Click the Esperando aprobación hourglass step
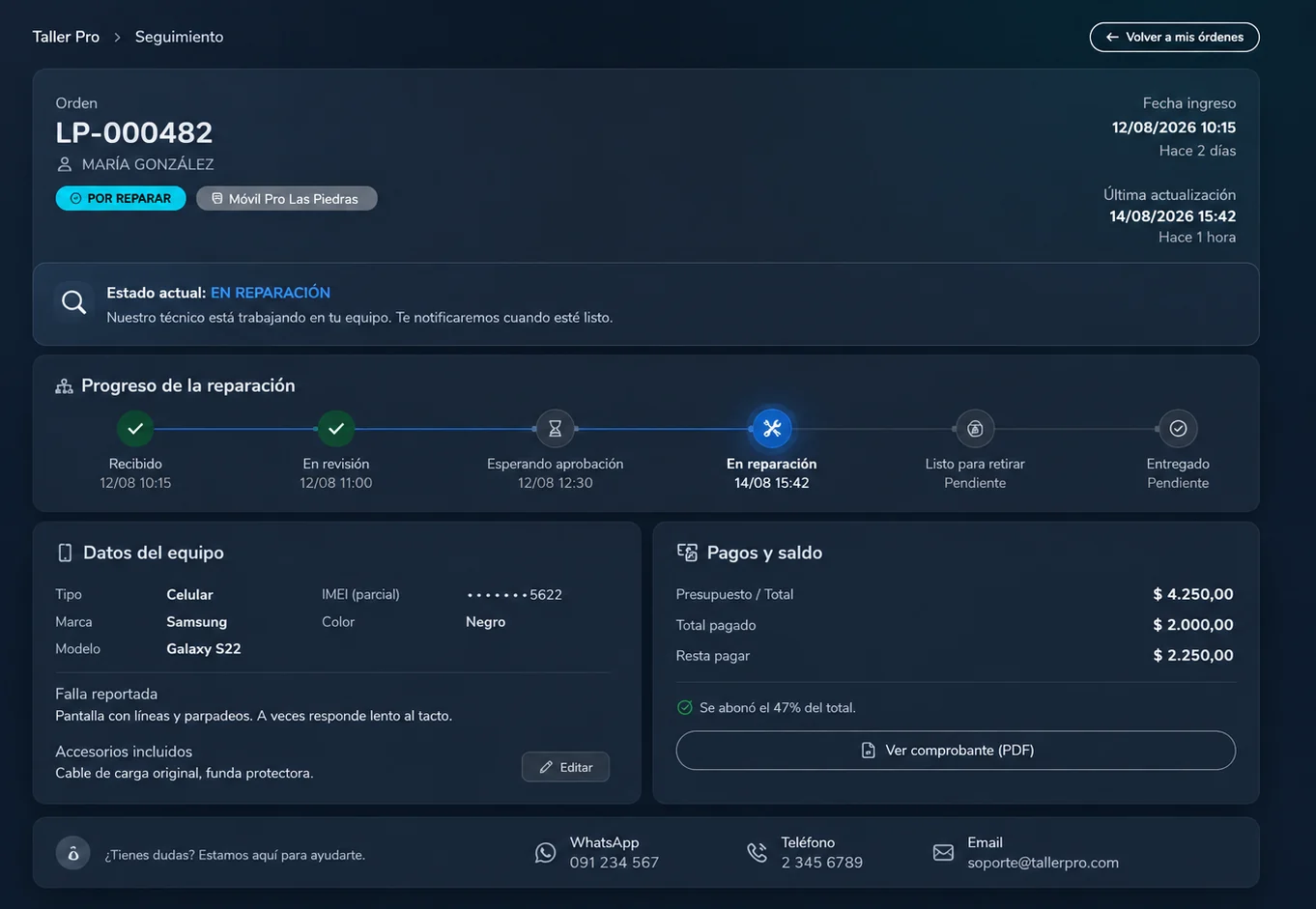 click(x=555, y=428)
